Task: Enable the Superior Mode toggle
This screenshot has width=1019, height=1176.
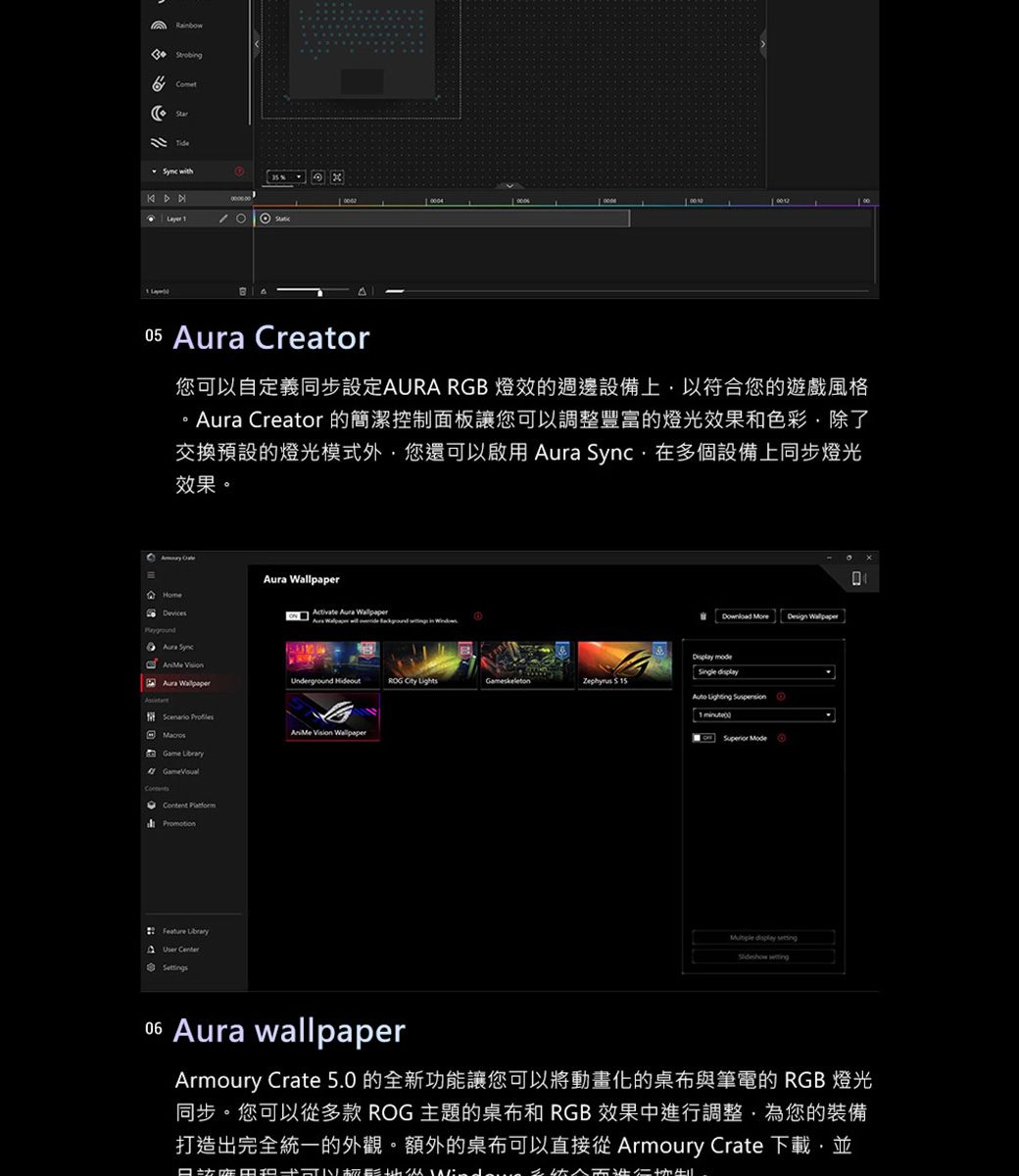Action: [704, 738]
